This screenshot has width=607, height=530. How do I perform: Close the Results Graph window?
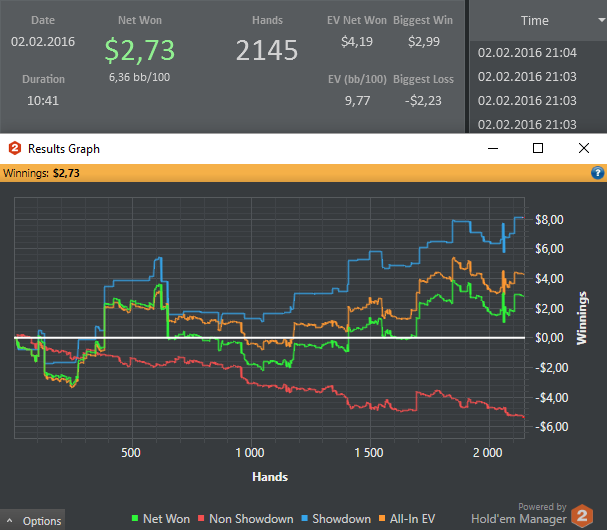[x=584, y=148]
